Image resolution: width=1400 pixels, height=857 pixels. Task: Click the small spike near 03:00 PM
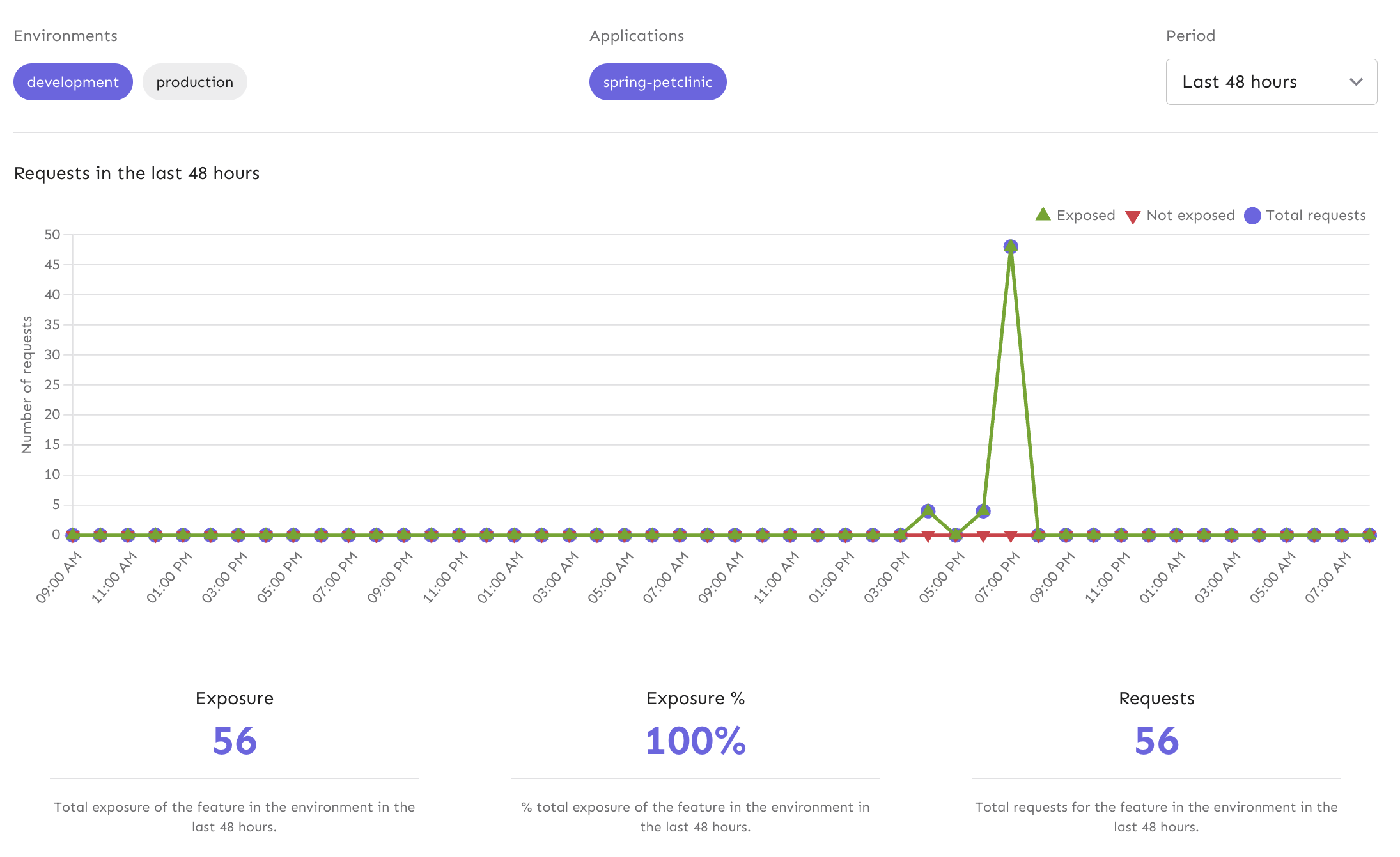(927, 510)
